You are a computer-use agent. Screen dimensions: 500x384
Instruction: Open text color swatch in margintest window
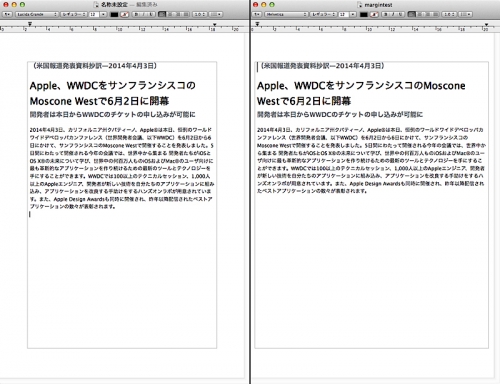click(x=364, y=15)
